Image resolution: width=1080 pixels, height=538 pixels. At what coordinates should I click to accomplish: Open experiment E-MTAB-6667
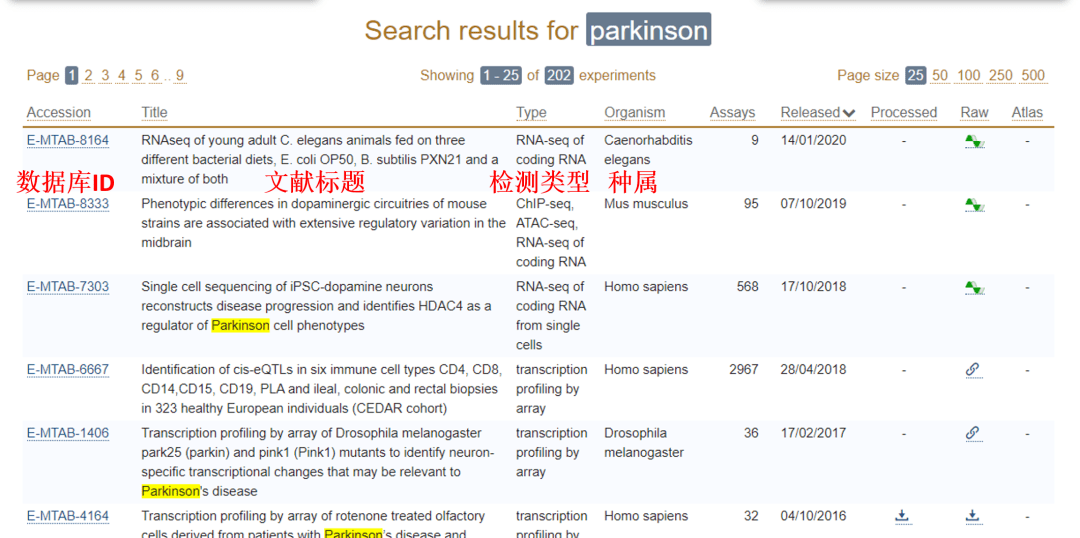point(68,370)
